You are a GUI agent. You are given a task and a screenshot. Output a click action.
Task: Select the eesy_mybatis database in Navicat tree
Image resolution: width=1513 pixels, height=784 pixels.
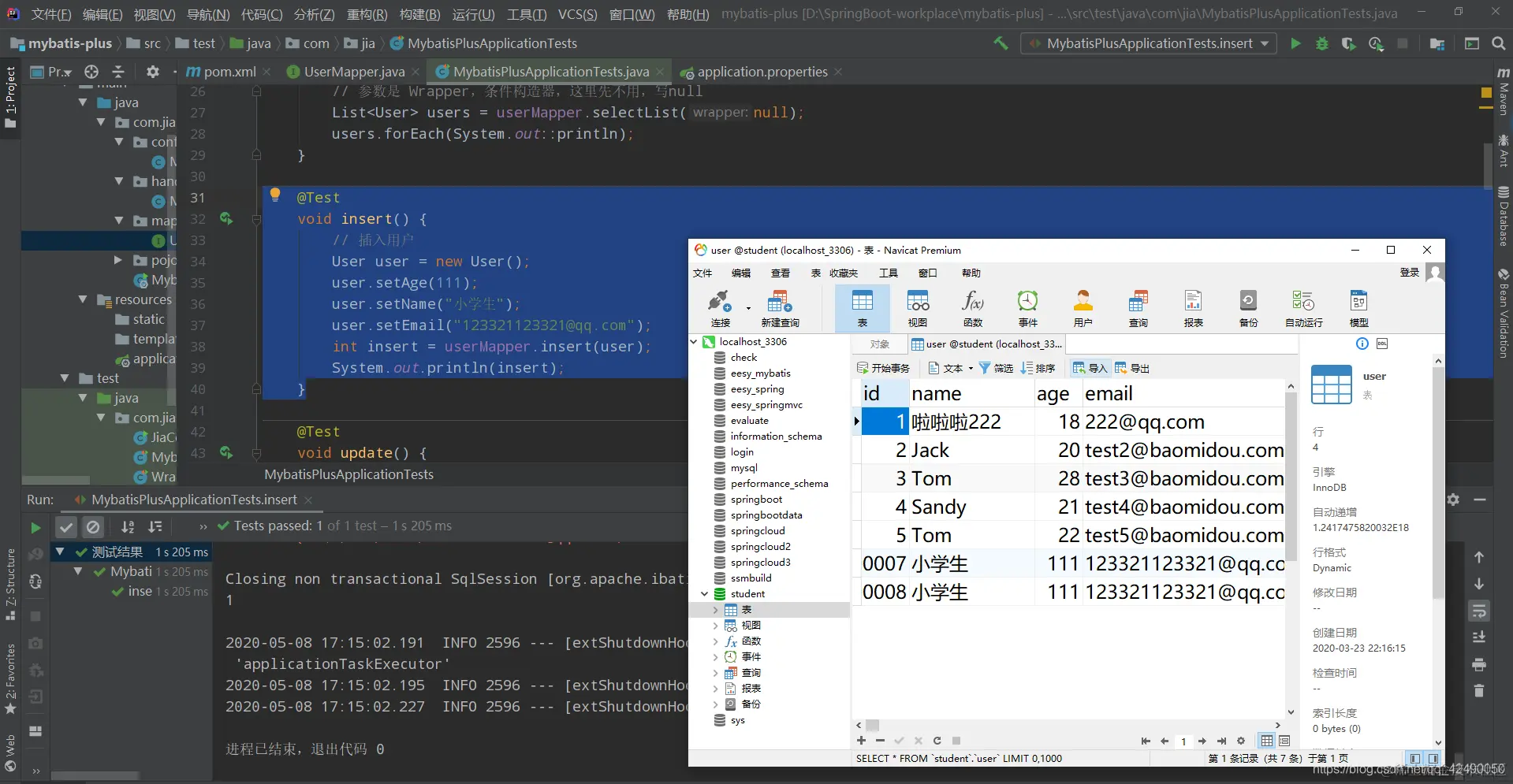[x=760, y=373]
